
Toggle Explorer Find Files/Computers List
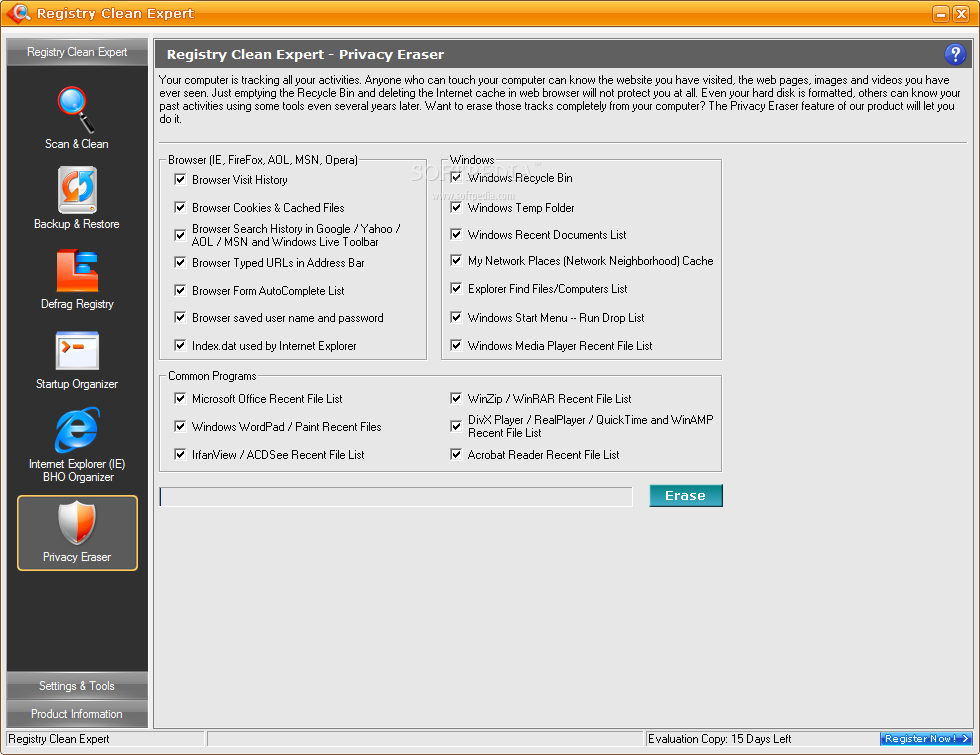(x=456, y=288)
